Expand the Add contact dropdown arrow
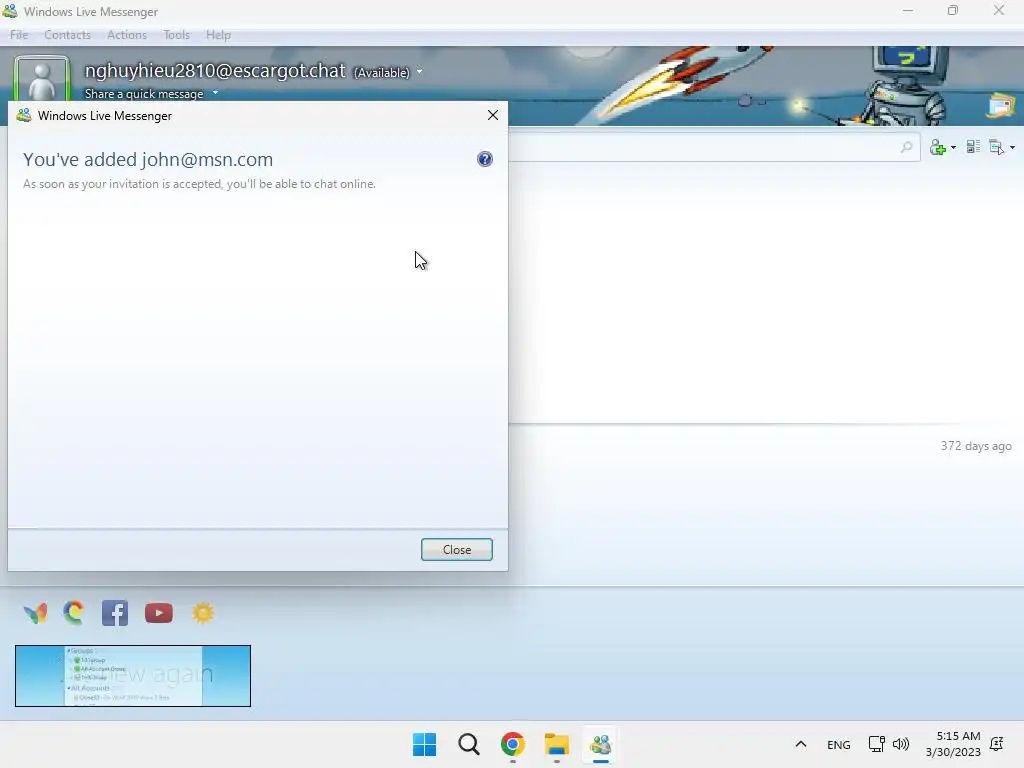 953,148
